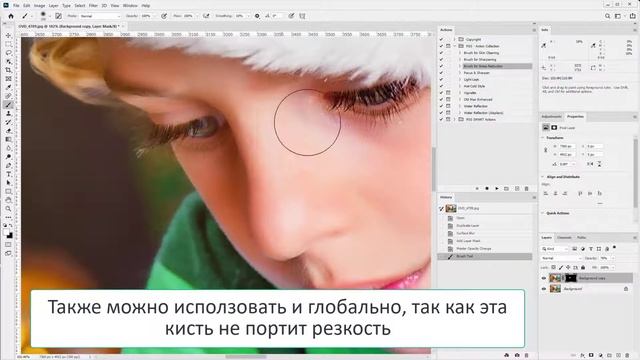Select the Lasso tool
Screen dimensions: 640x360
[x=9, y=53]
